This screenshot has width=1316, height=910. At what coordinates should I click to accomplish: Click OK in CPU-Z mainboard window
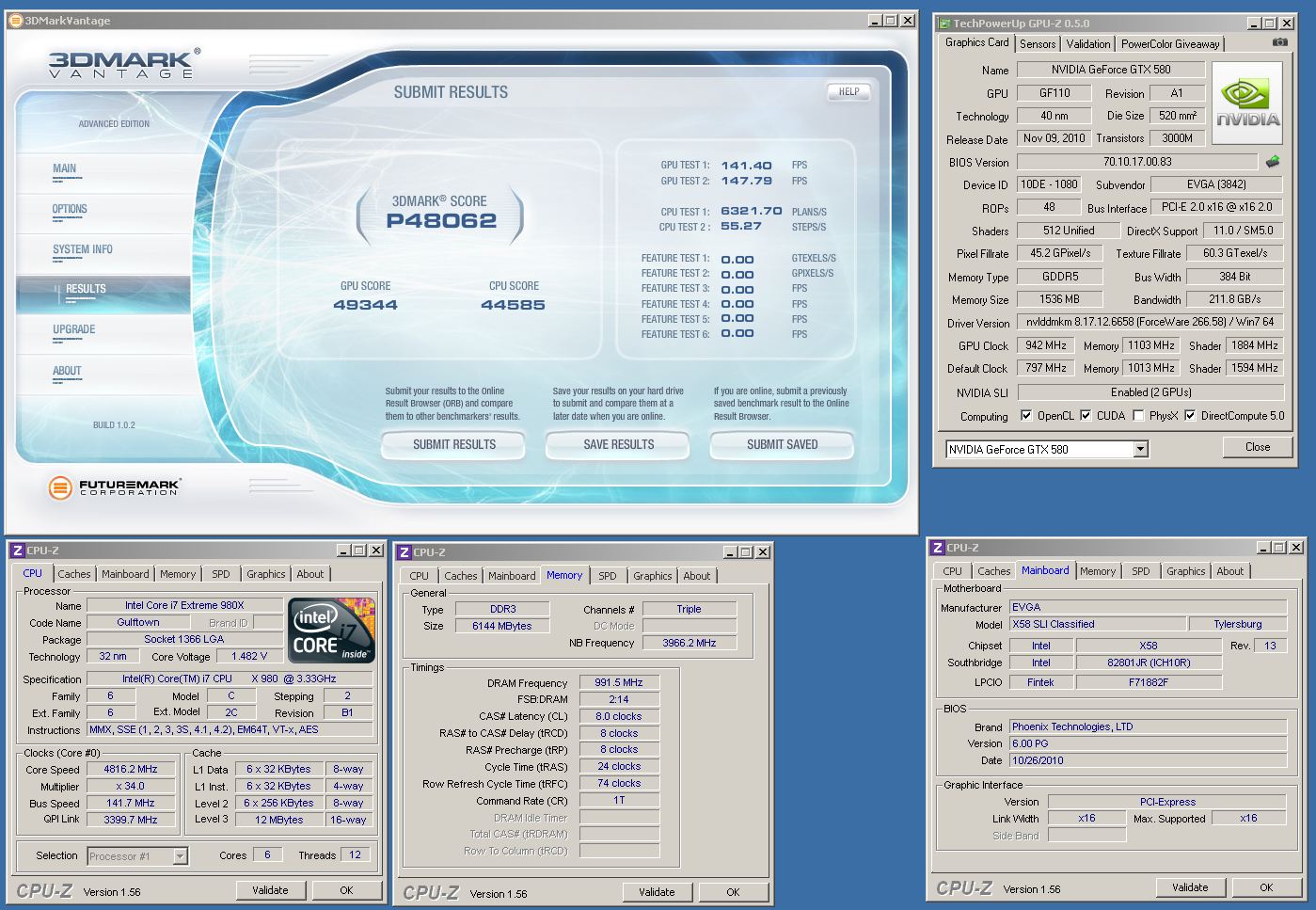click(1266, 887)
